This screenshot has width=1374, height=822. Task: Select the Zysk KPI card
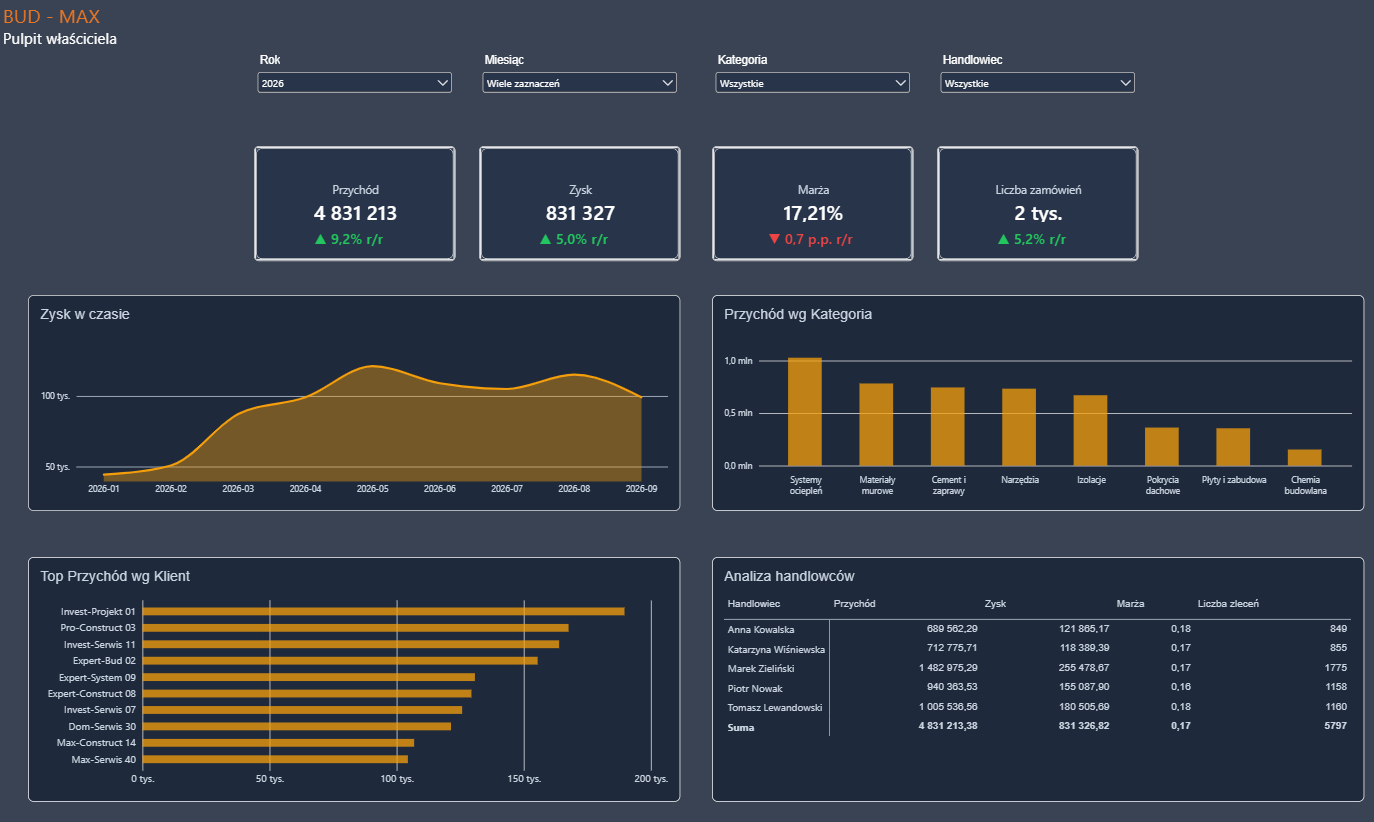pyautogui.click(x=580, y=204)
